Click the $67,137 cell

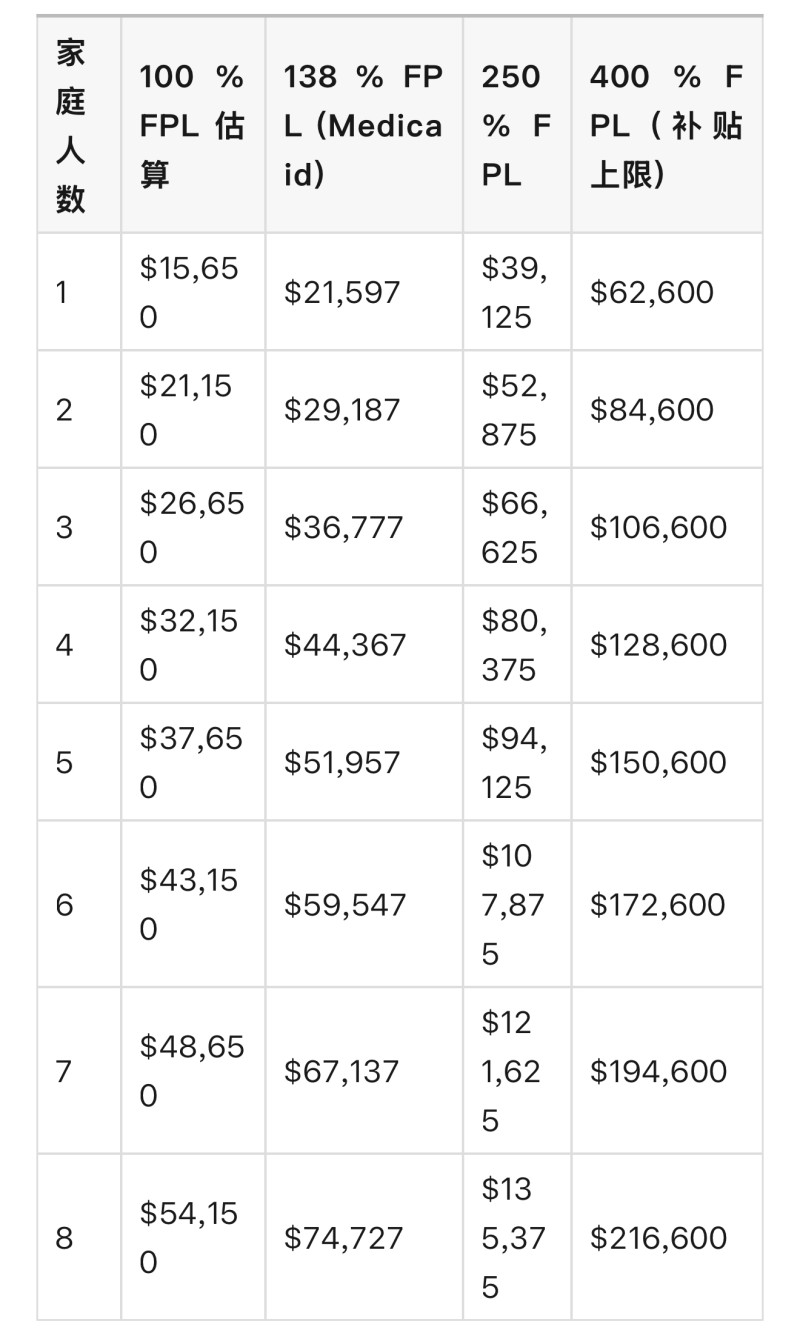344,1071
